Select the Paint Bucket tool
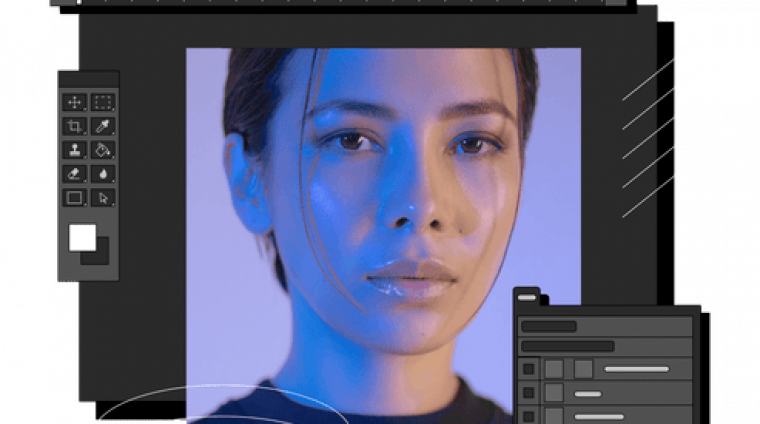760x424 pixels. [x=103, y=150]
